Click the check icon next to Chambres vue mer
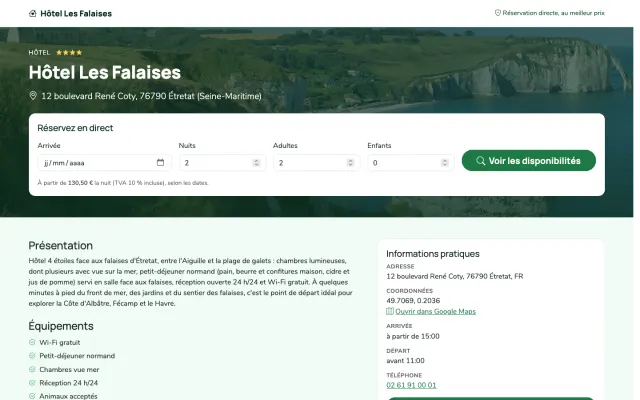640x400 pixels. pos(32,369)
